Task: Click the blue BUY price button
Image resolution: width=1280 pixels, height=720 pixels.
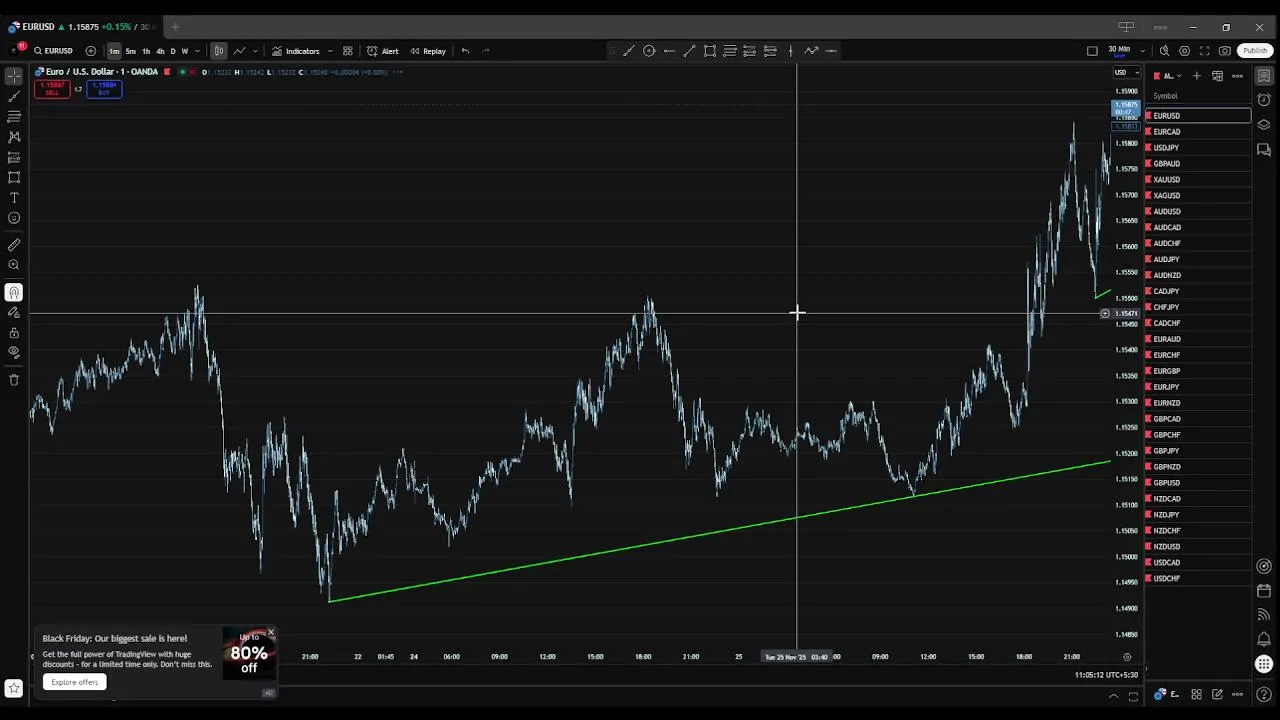Action: click(104, 89)
